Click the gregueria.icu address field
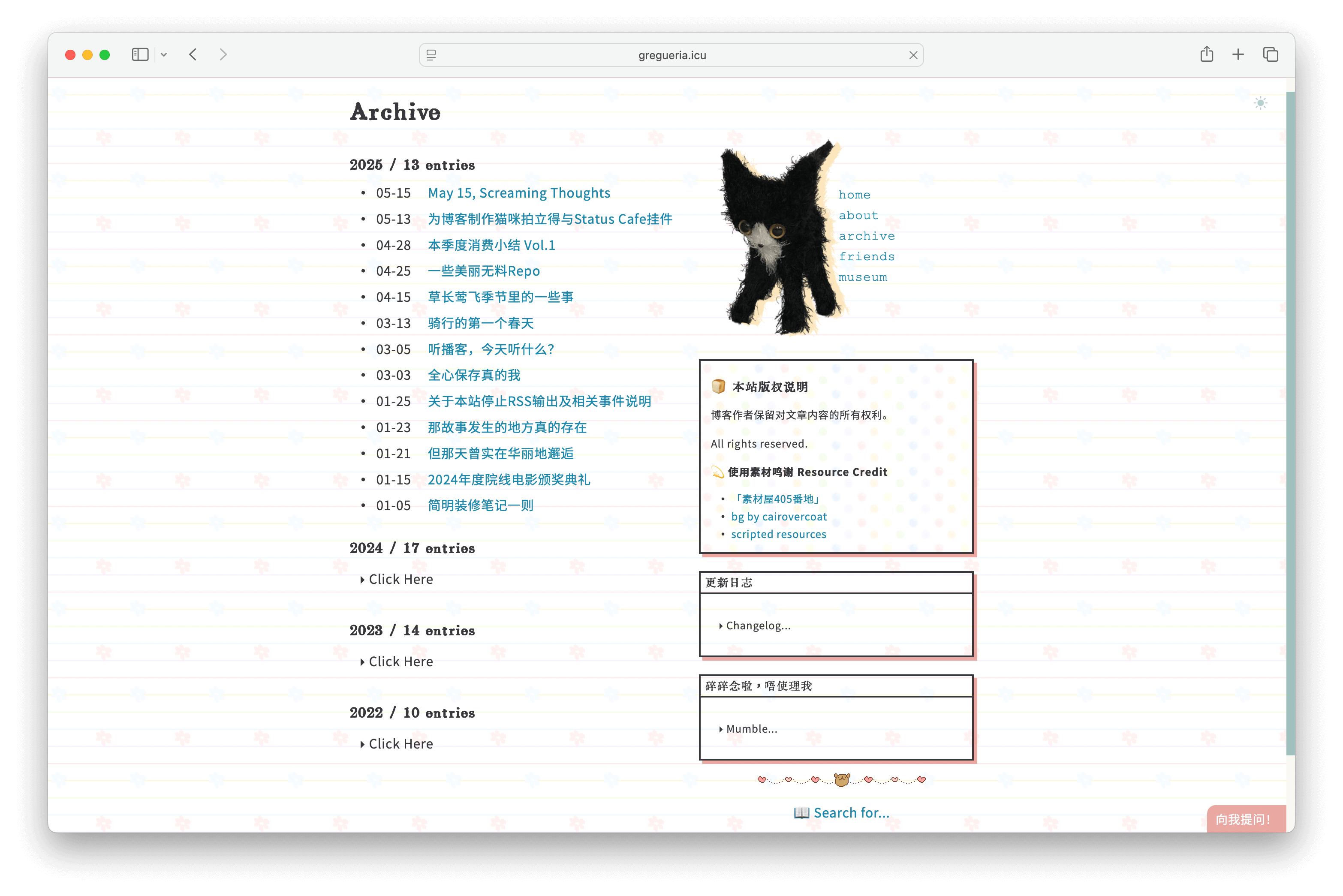 coord(671,55)
